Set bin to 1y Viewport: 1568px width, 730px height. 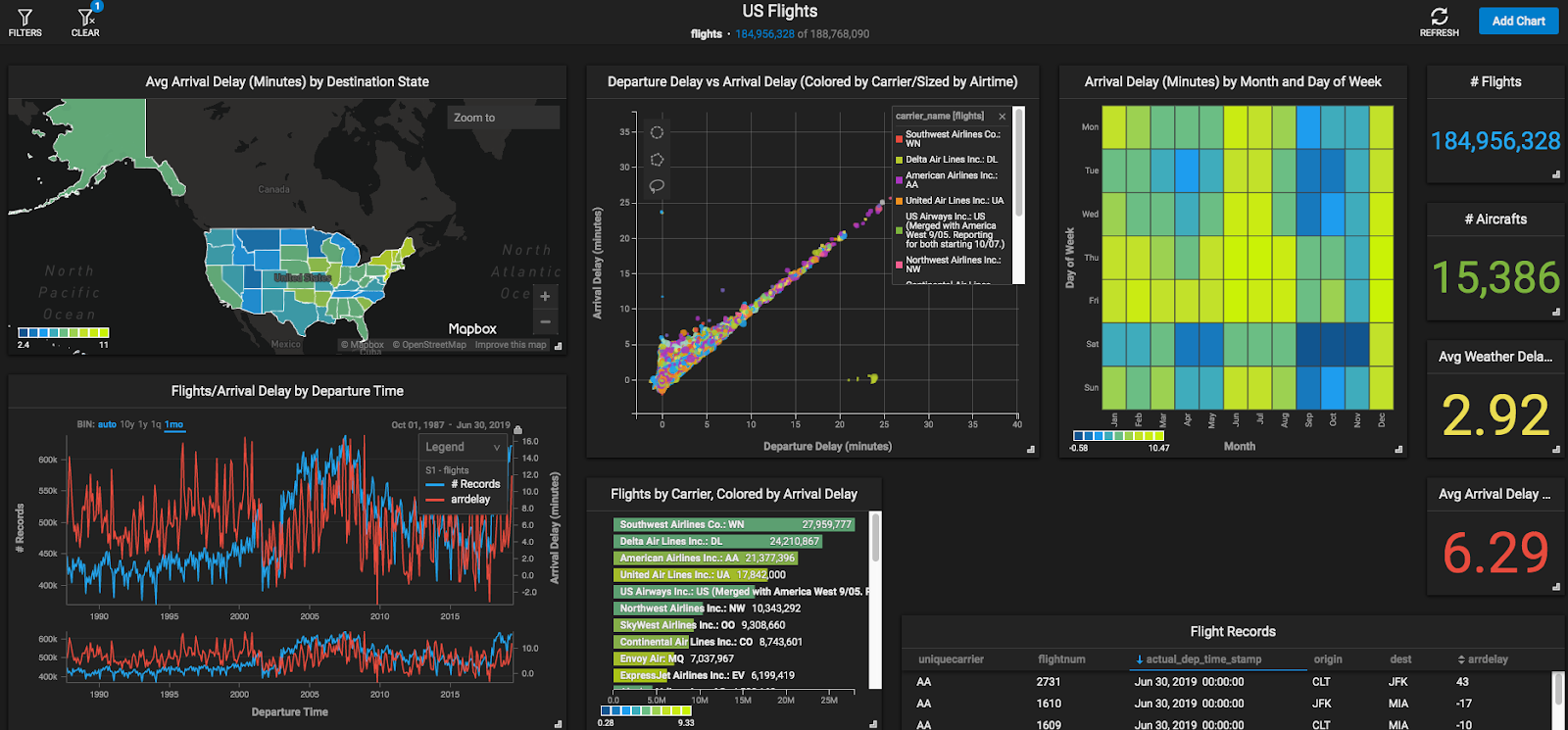point(143,424)
